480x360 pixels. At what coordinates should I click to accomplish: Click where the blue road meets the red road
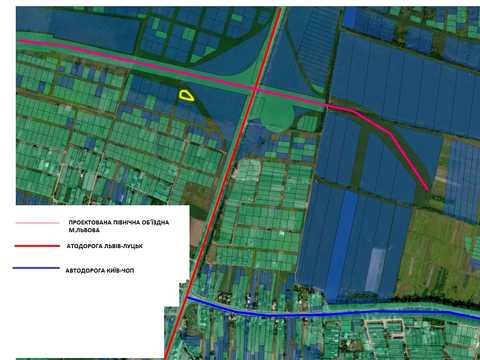pos(188,298)
